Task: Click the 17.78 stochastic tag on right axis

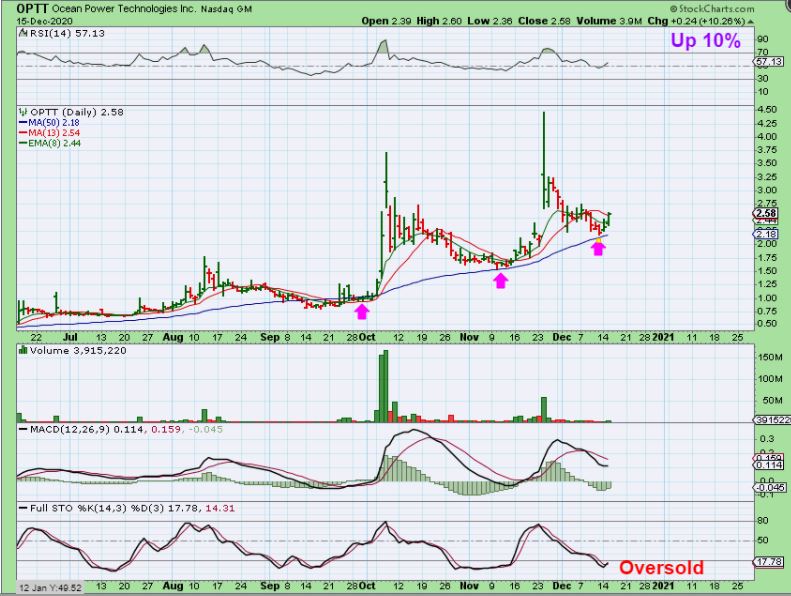Action: [769, 562]
